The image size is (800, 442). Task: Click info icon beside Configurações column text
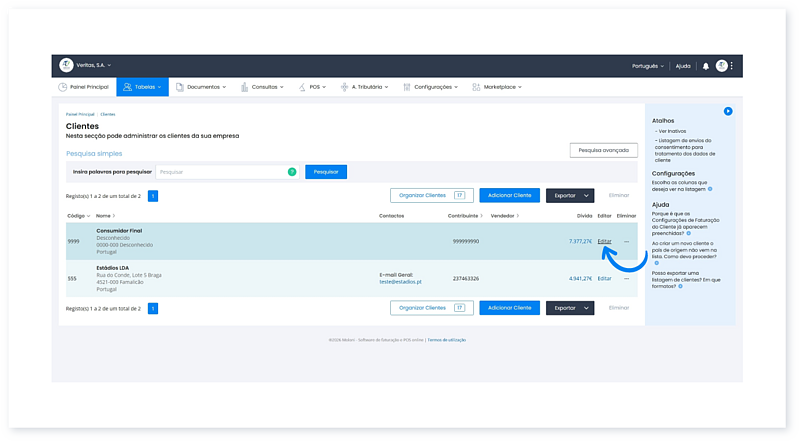711,188
